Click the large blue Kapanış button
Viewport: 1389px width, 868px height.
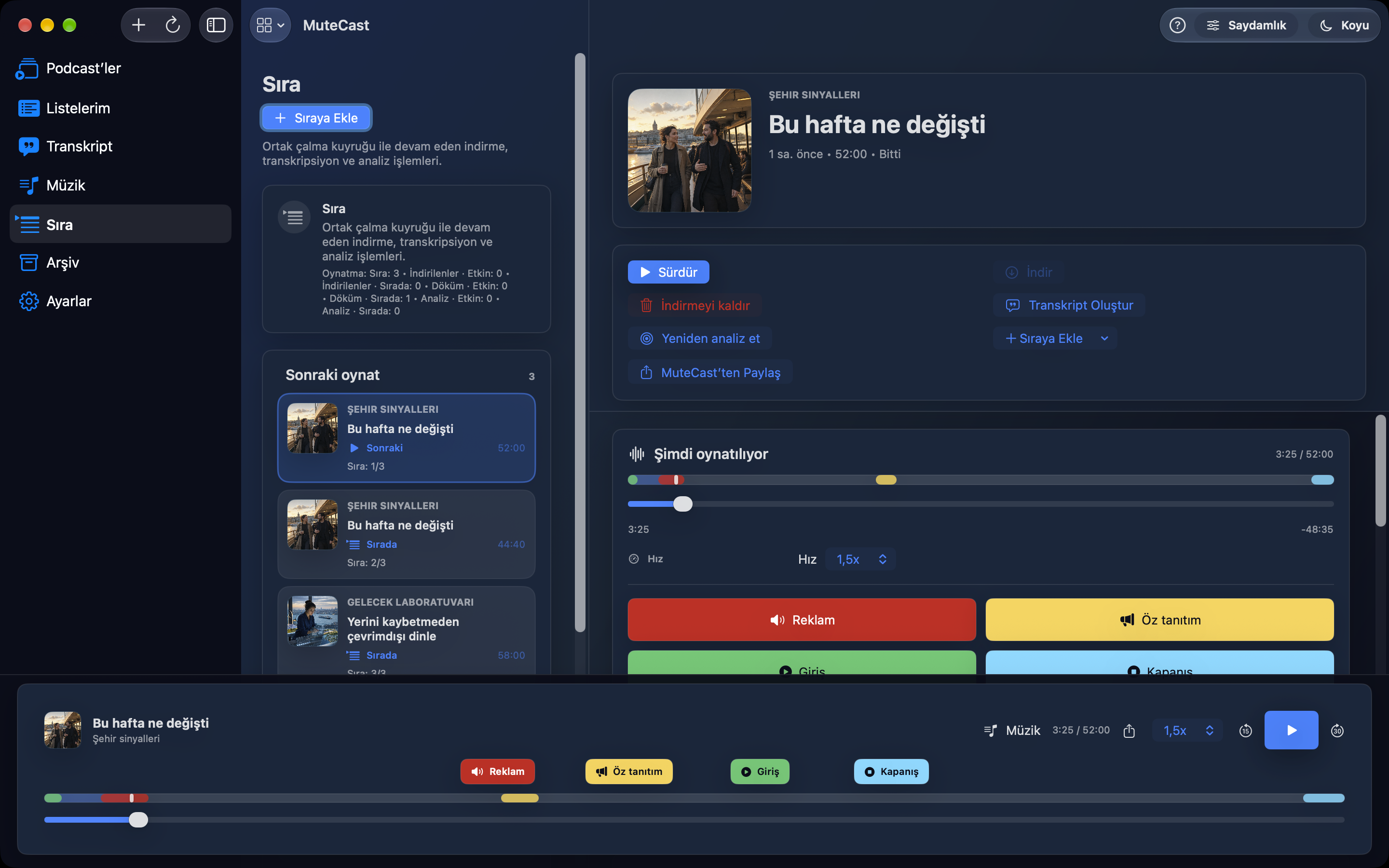tap(1159, 663)
